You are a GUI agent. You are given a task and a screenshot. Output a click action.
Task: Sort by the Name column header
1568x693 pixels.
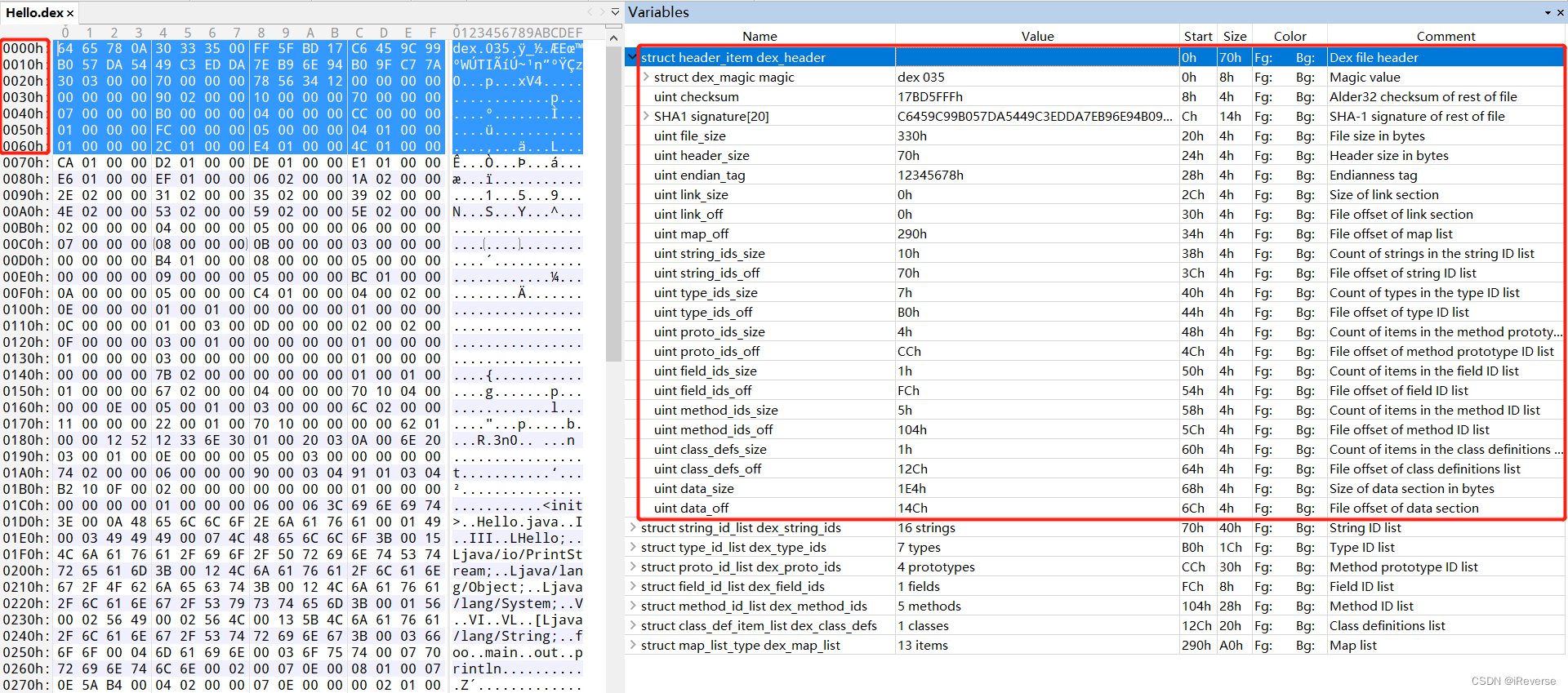pos(759,36)
